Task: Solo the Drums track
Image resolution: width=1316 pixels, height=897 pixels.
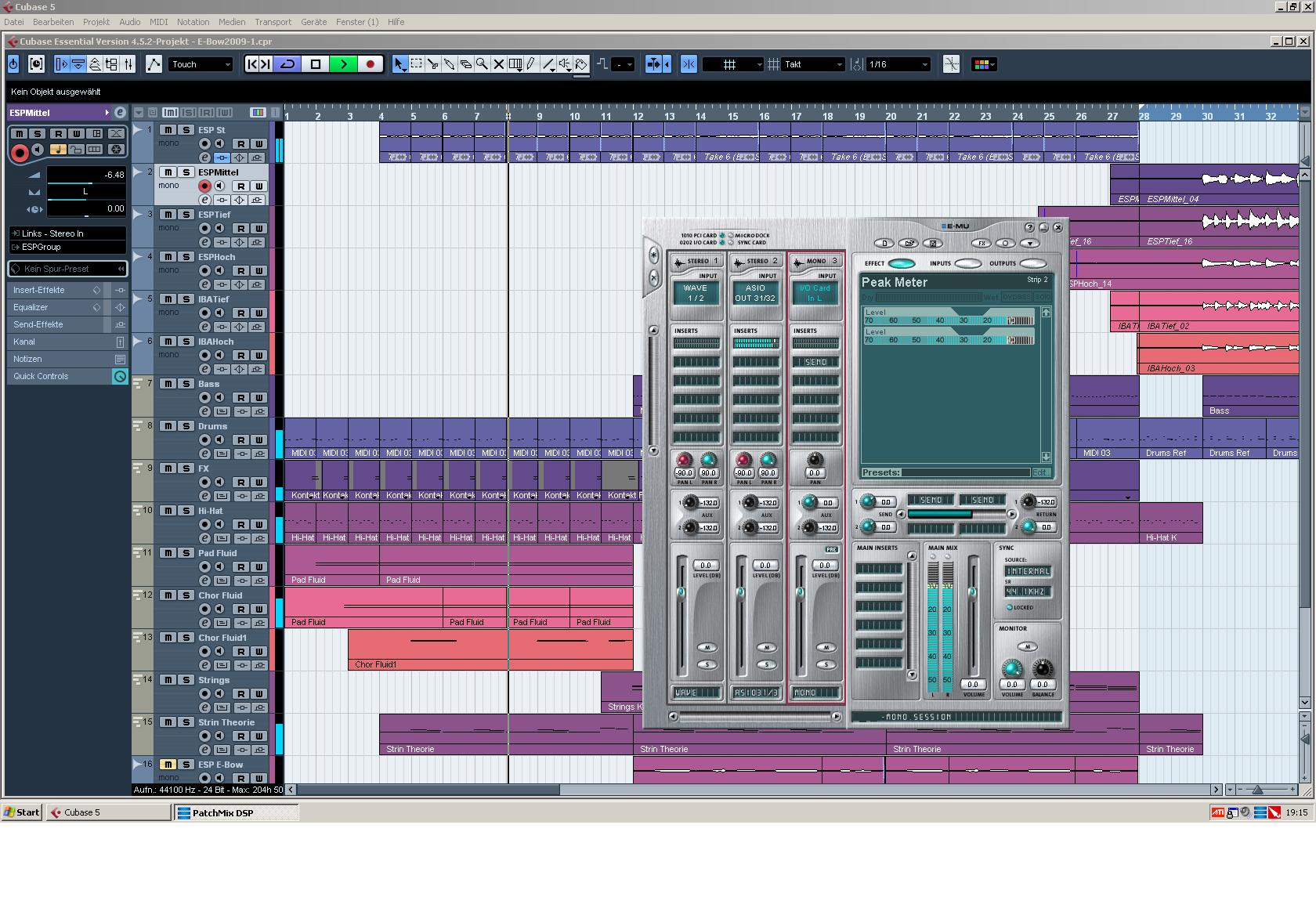Action: [x=186, y=426]
